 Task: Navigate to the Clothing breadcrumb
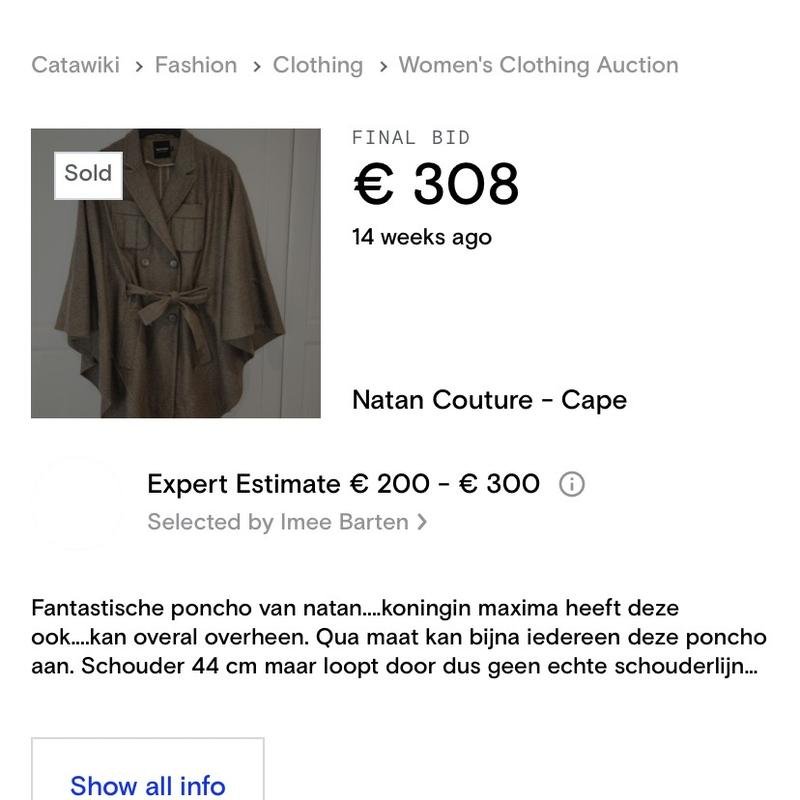click(318, 65)
